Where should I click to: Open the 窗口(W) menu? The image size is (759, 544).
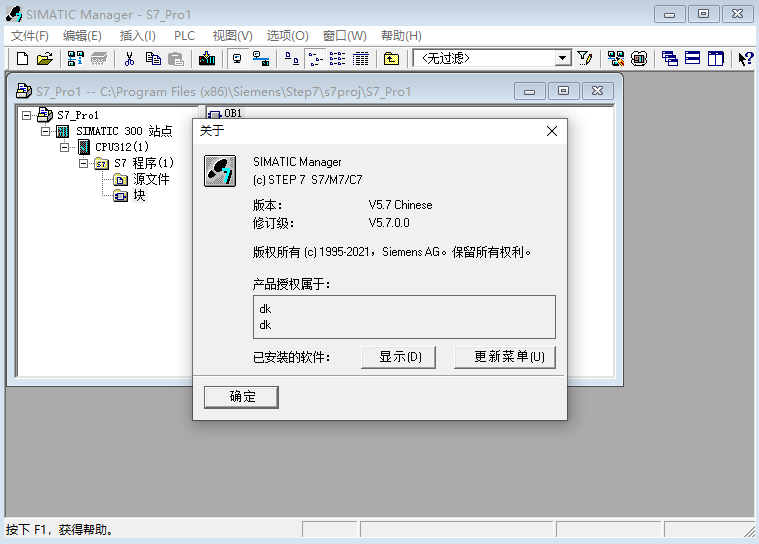click(x=345, y=36)
